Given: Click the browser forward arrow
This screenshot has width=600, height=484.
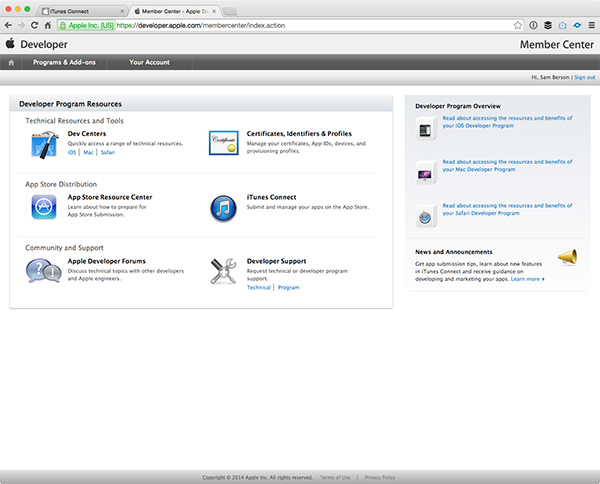Looking at the screenshot, I should click(x=21, y=25).
